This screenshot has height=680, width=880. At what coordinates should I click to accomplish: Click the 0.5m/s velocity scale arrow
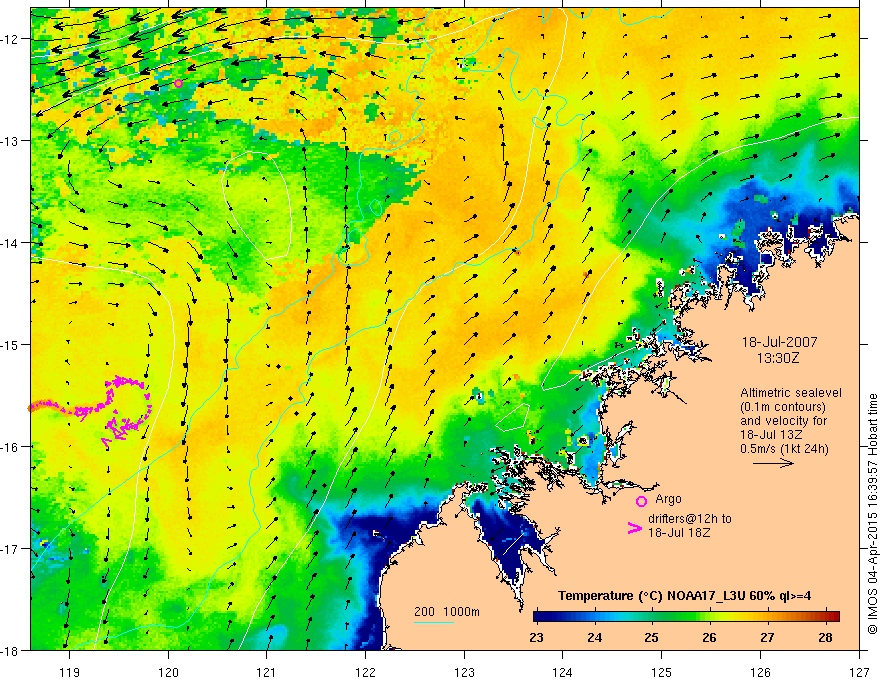(x=773, y=463)
